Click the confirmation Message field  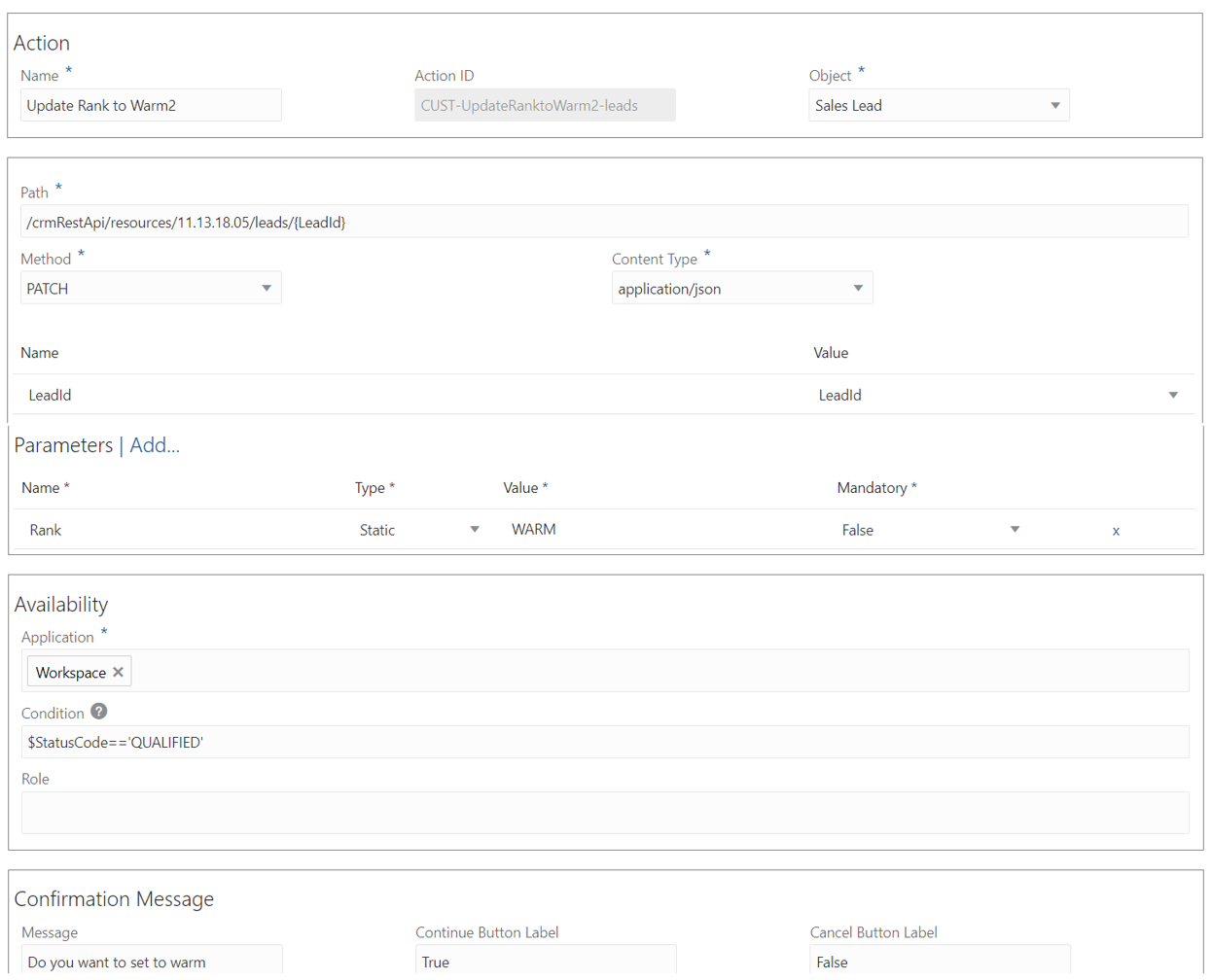pyautogui.click(x=152, y=961)
